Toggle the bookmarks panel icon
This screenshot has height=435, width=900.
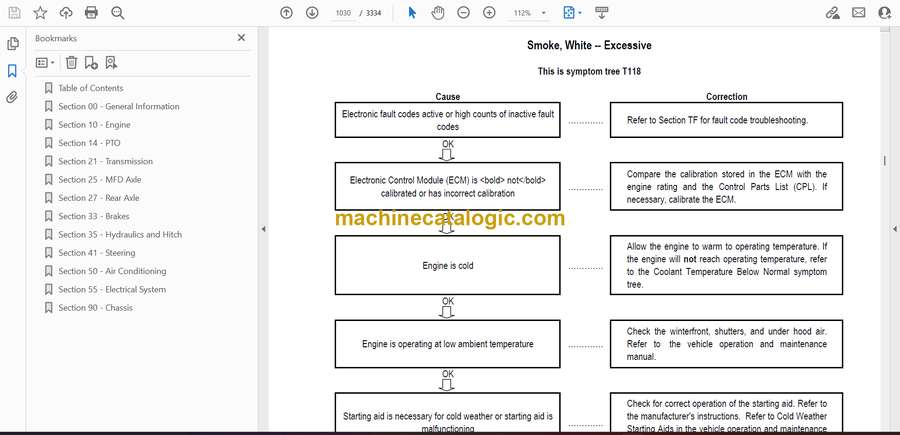[x=12, y=71]
